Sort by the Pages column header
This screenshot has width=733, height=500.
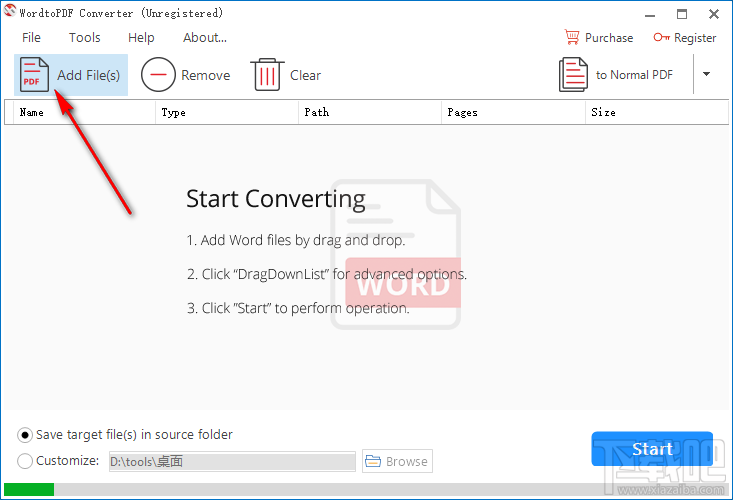click(513, 112)
